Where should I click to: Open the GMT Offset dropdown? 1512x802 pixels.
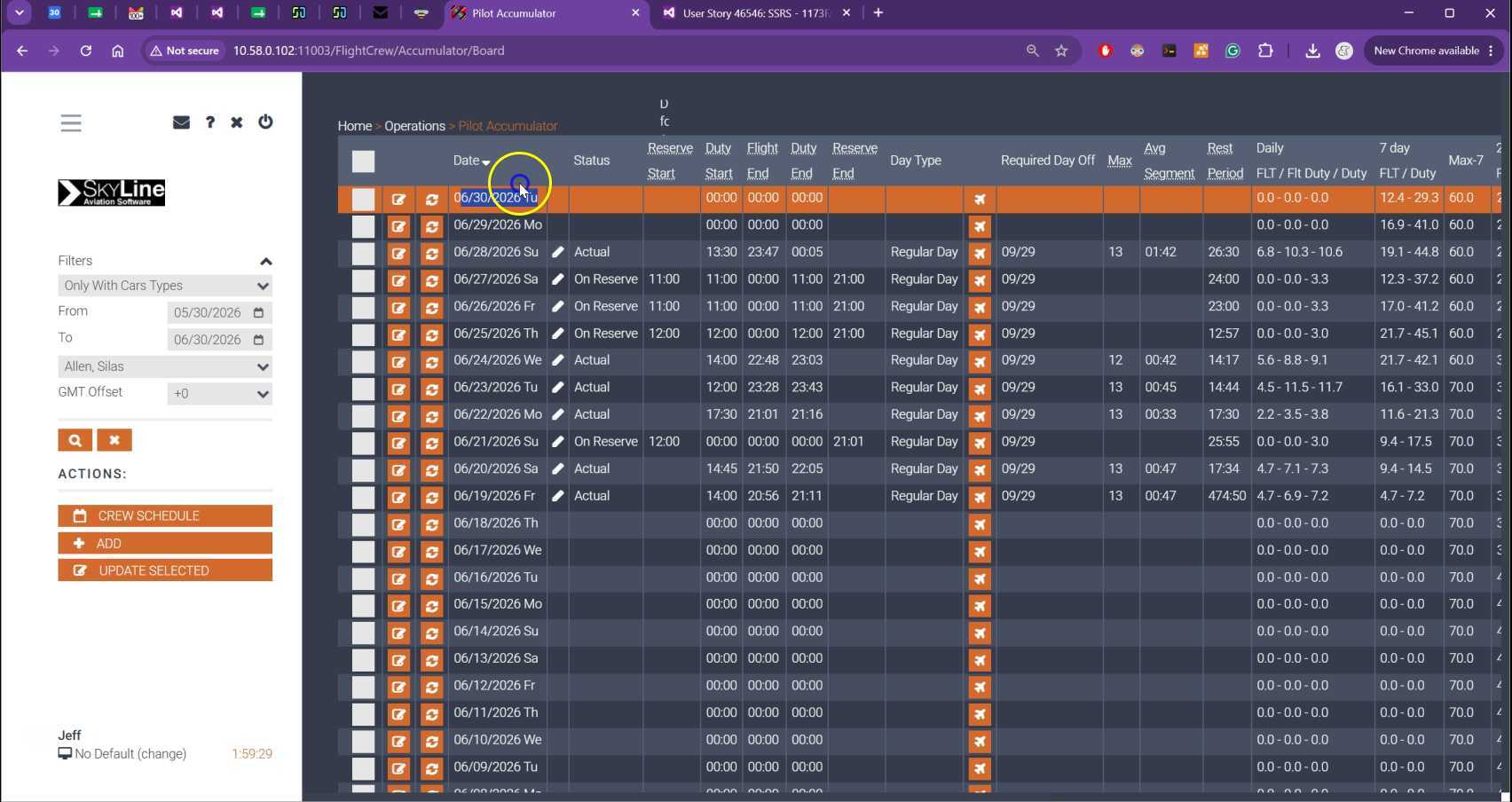219,394
